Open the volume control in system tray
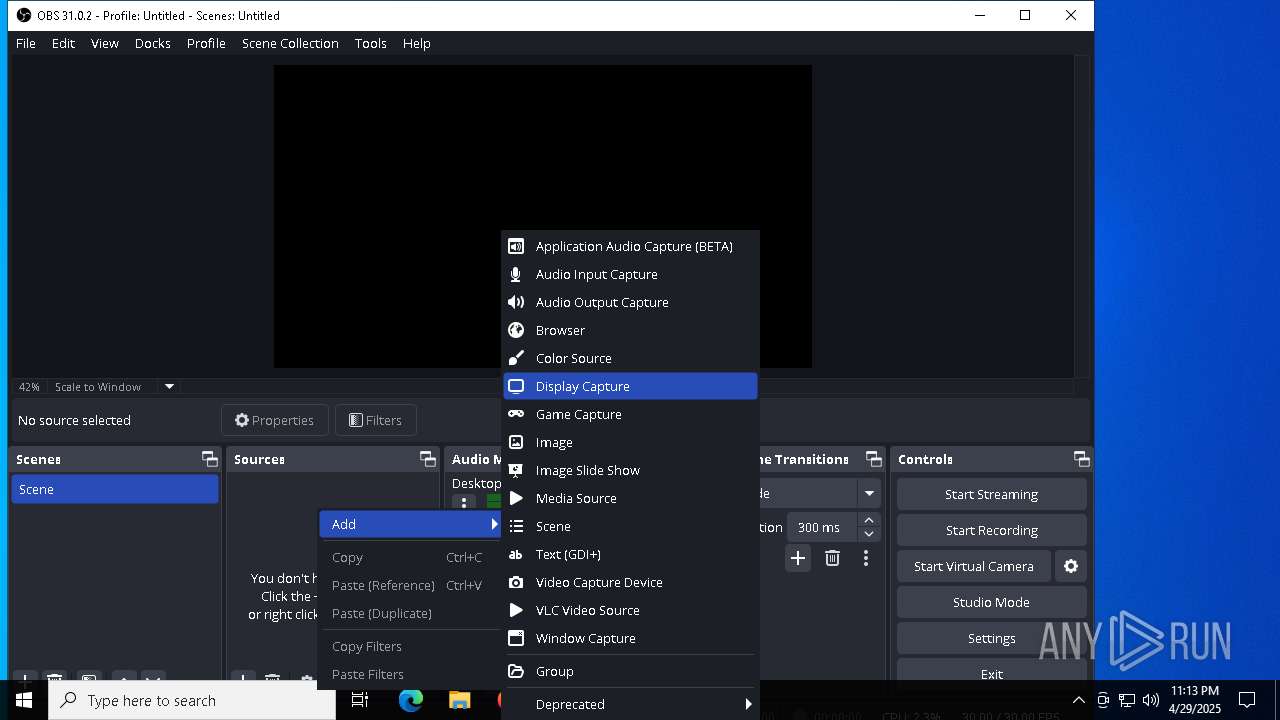The image size is (1280, 720). [x=1151, y=700]
